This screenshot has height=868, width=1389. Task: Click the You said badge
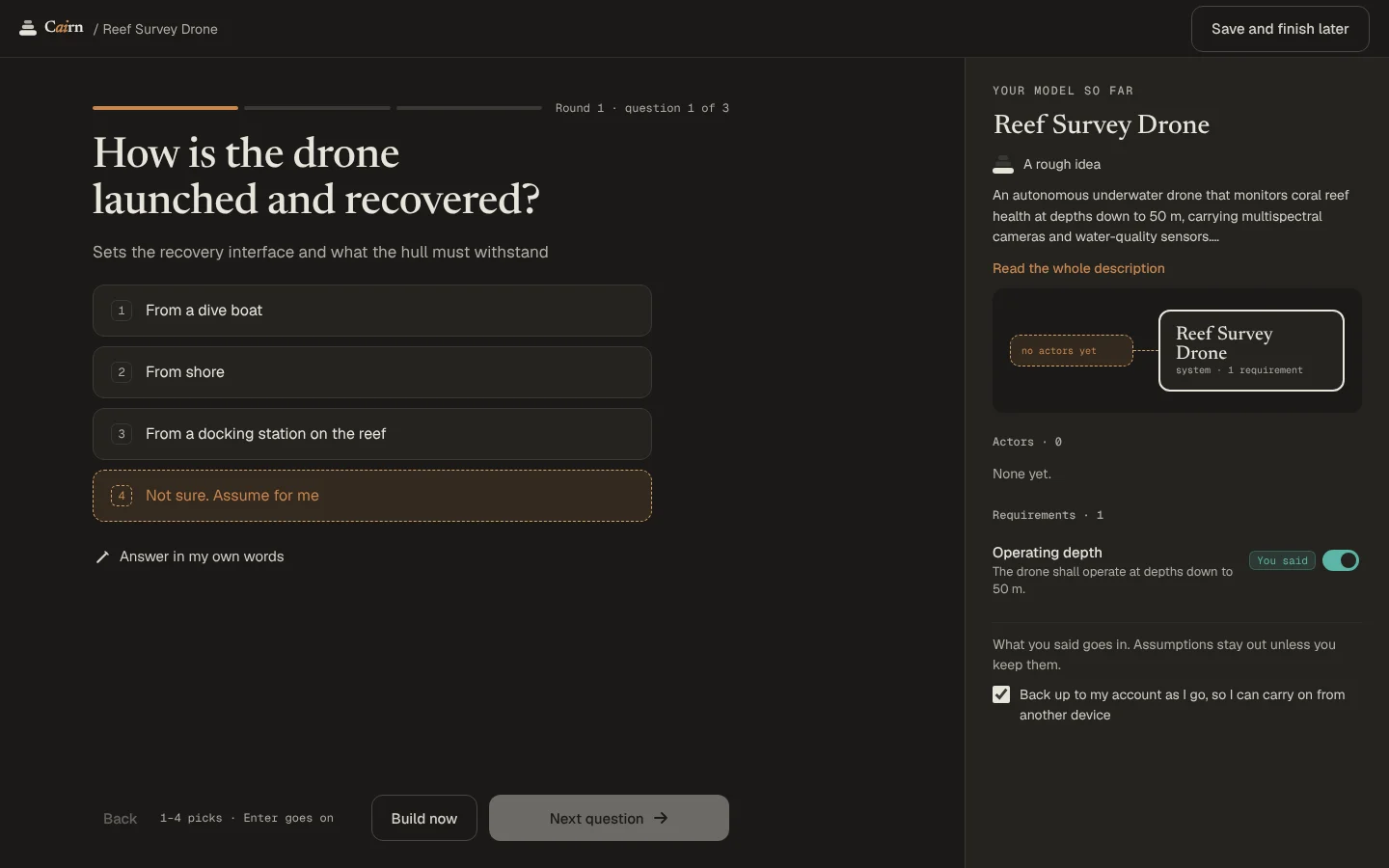click(x=1282, y=560)
